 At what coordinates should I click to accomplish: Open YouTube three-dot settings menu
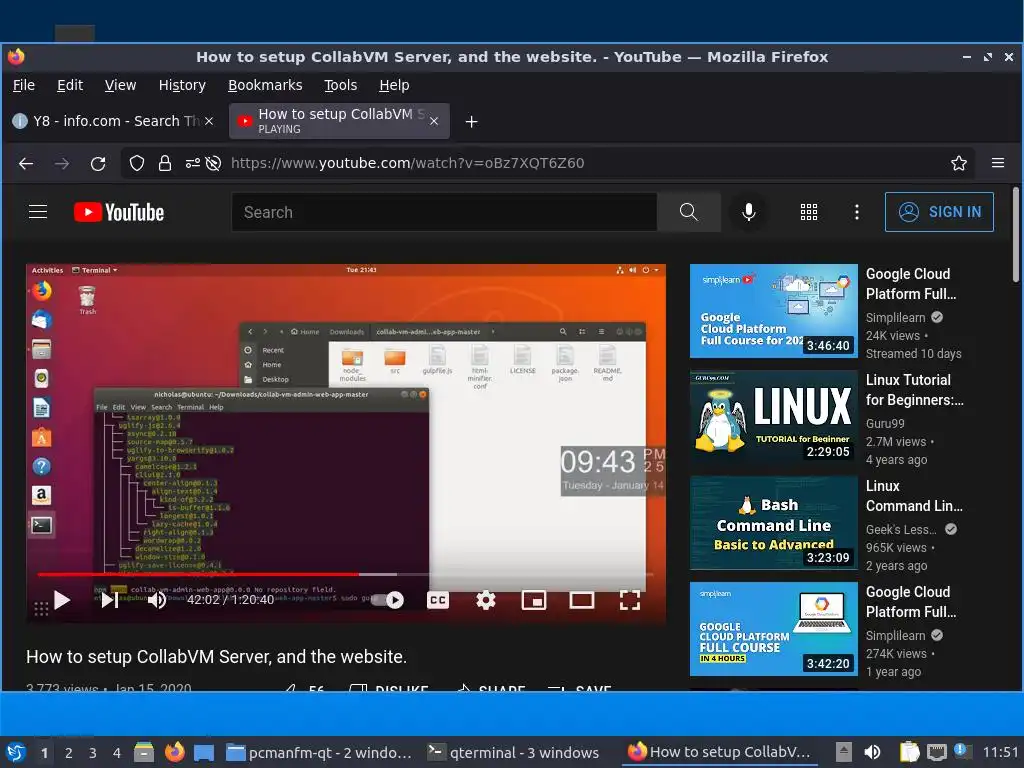[x=856, y=212]
